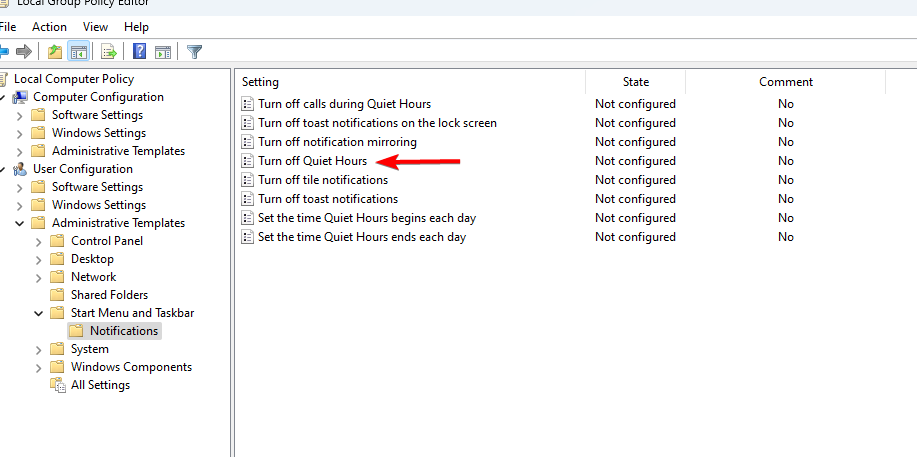Collapse the Start Menu and Taskbar node
917x457 pixels.
point(39,313)
